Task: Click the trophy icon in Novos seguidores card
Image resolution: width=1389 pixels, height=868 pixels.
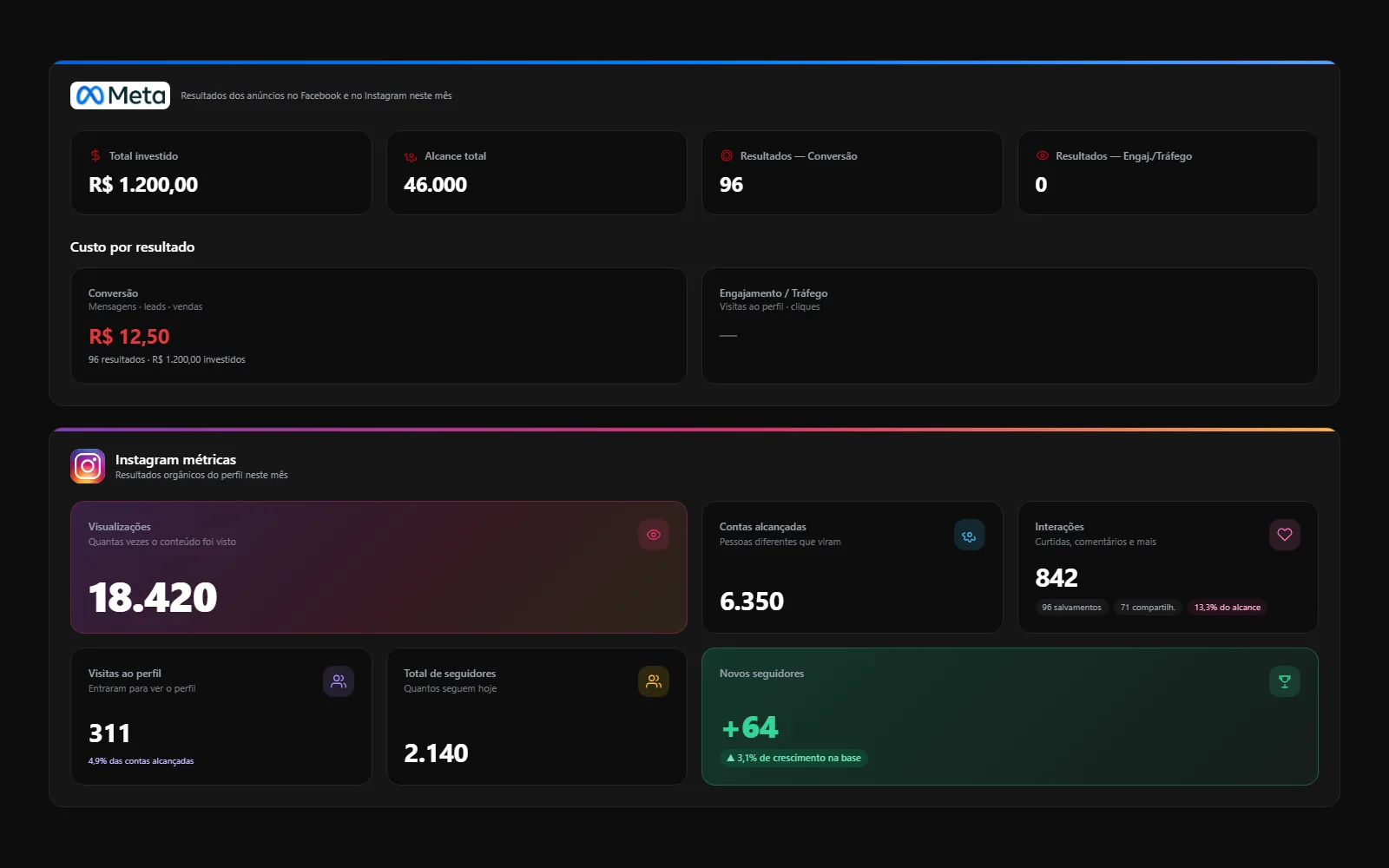Action: click(x=1285, y=681)
